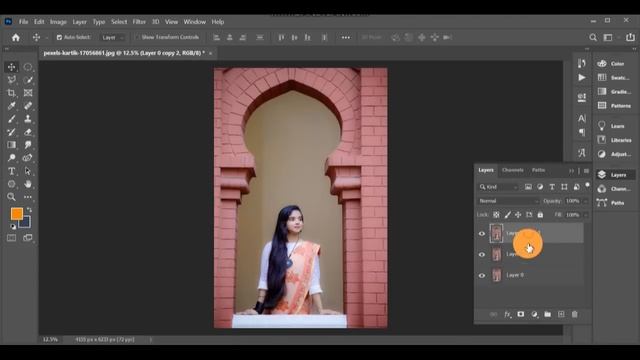Select the Brush tool
The width and height of the screenshot is (640, 360).
[x=11, y=119]
